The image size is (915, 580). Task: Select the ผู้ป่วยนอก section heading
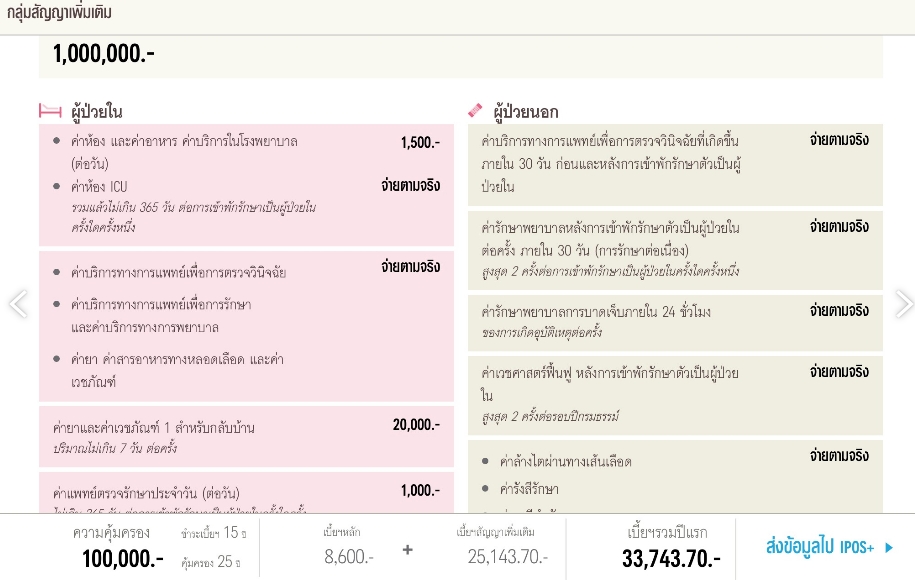click(x=525, y=111)
